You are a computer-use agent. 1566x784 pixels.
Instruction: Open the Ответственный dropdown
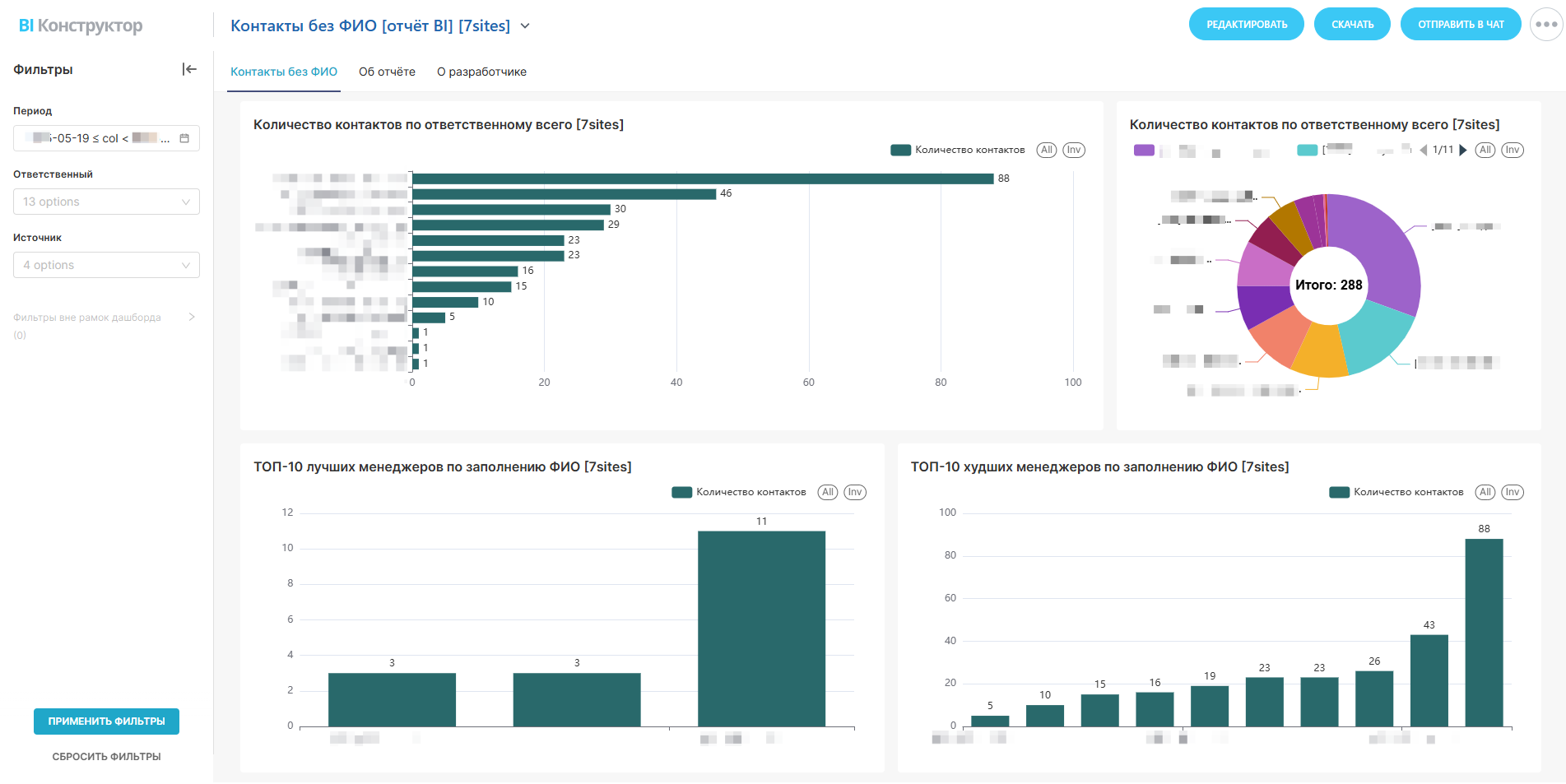(x=106, y=202)
